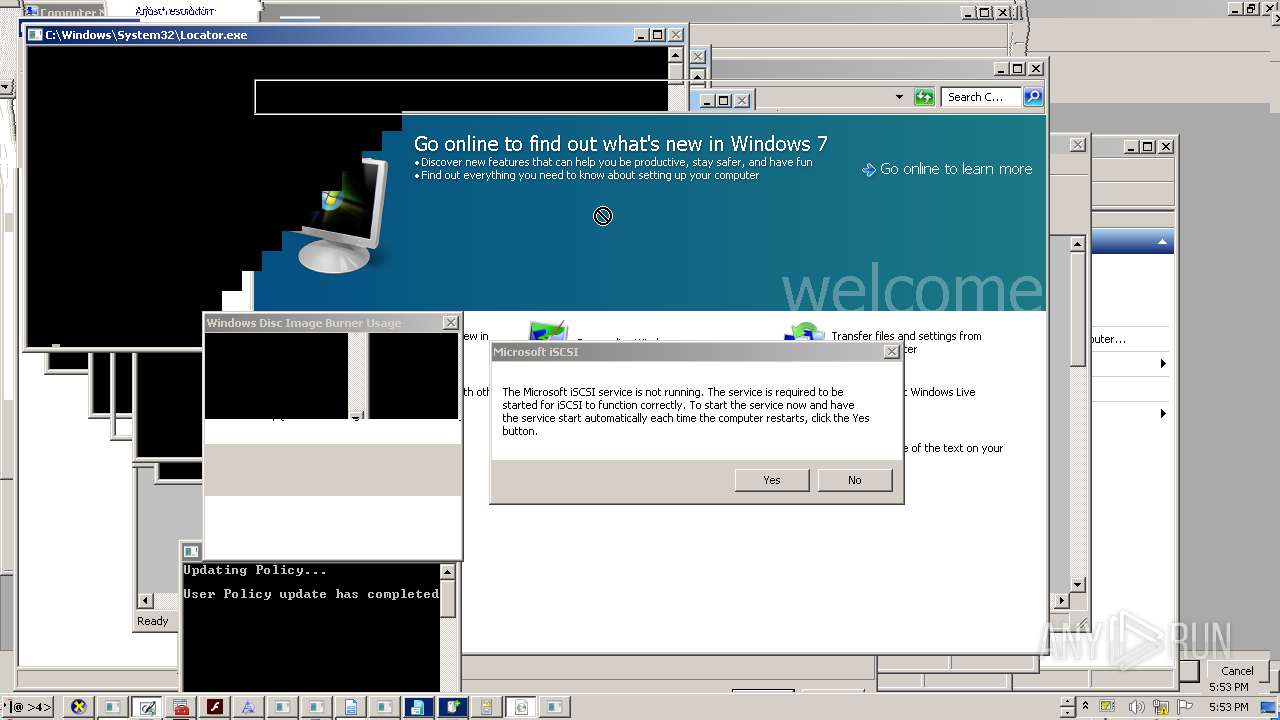Screen dimensions: 1280x720
Task: Click the taskbar clock showing 5:53 PM
Action: (1228, 707)
